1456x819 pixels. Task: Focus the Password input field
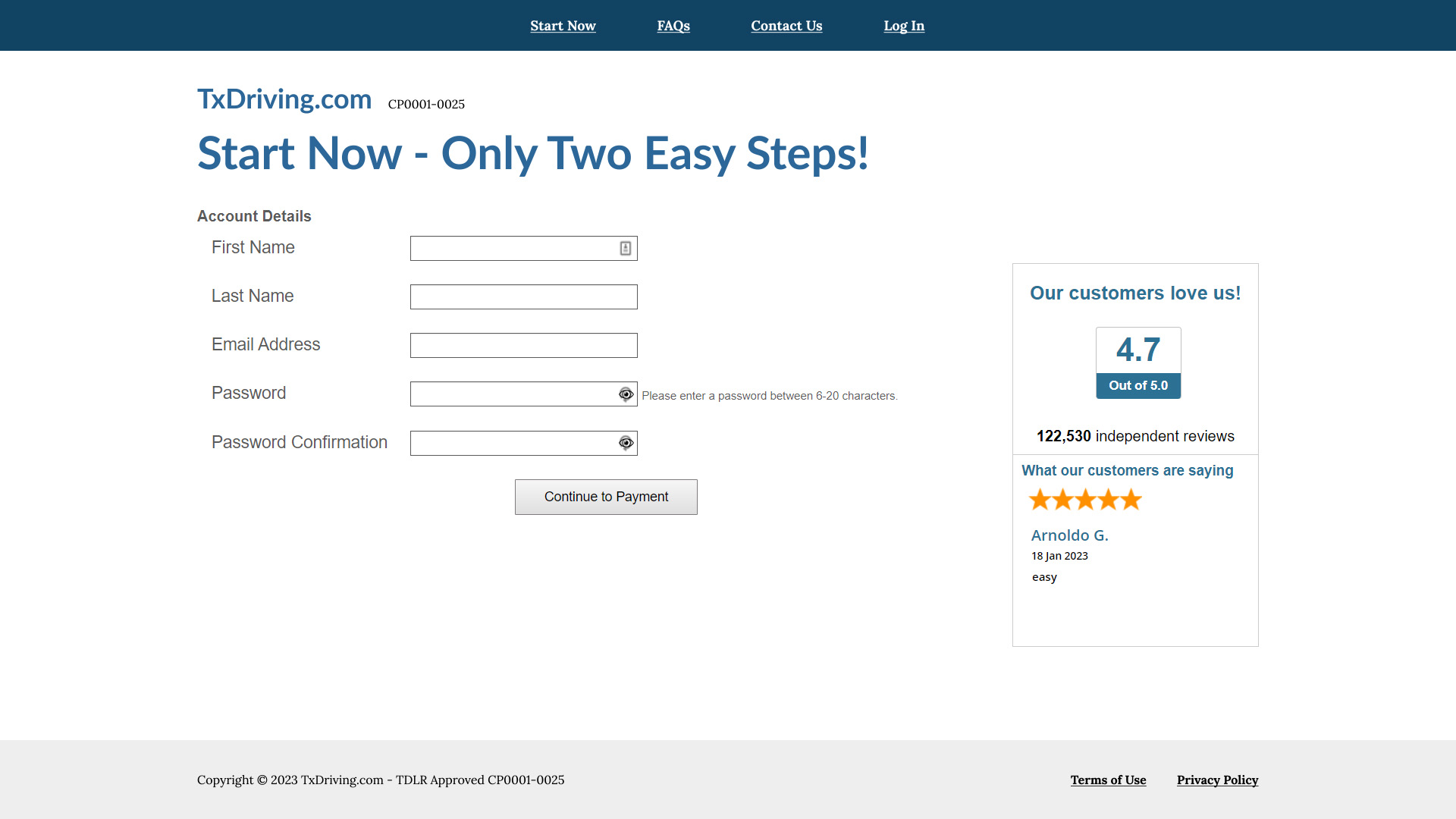click(x=524, y=394)
